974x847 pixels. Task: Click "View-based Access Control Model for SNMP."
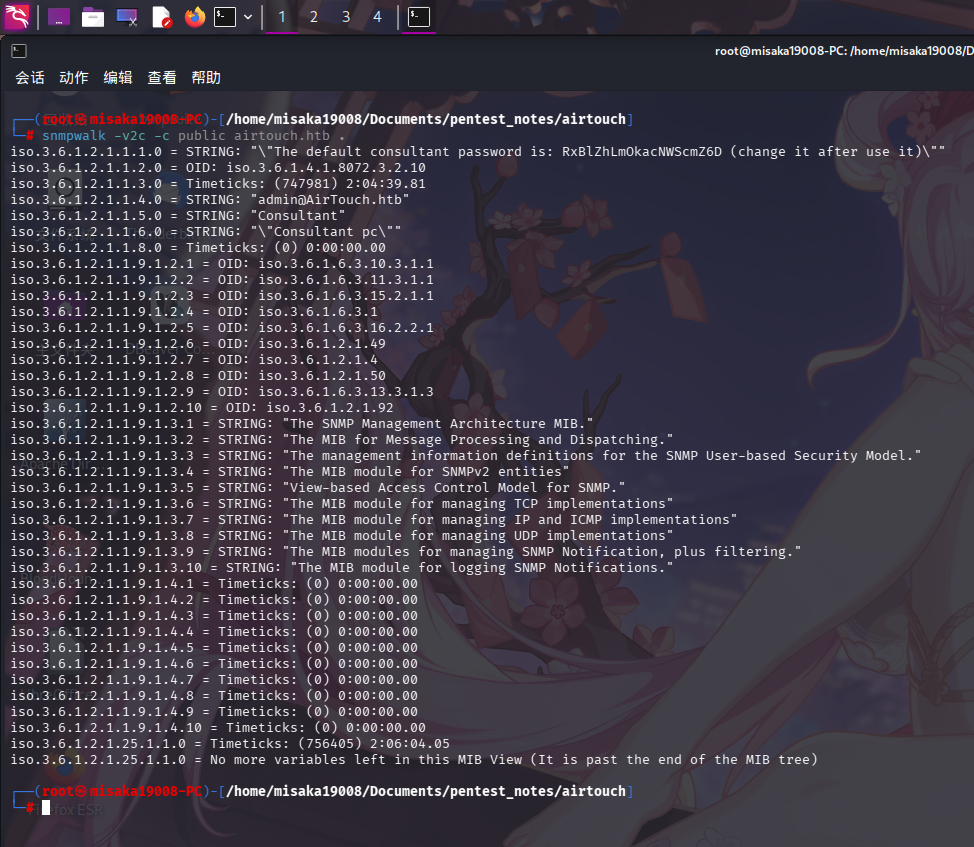[454, 487]
